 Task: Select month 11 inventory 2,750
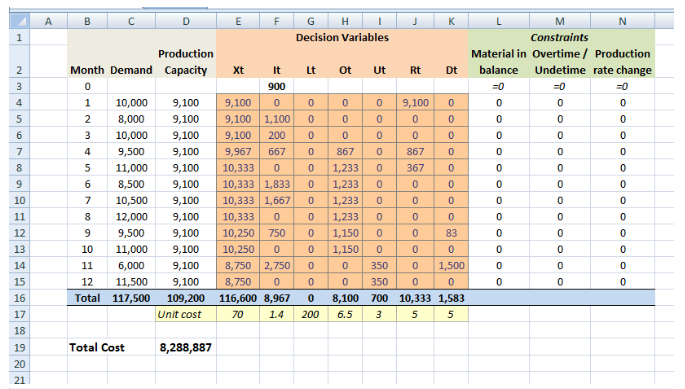click(277, 266)
